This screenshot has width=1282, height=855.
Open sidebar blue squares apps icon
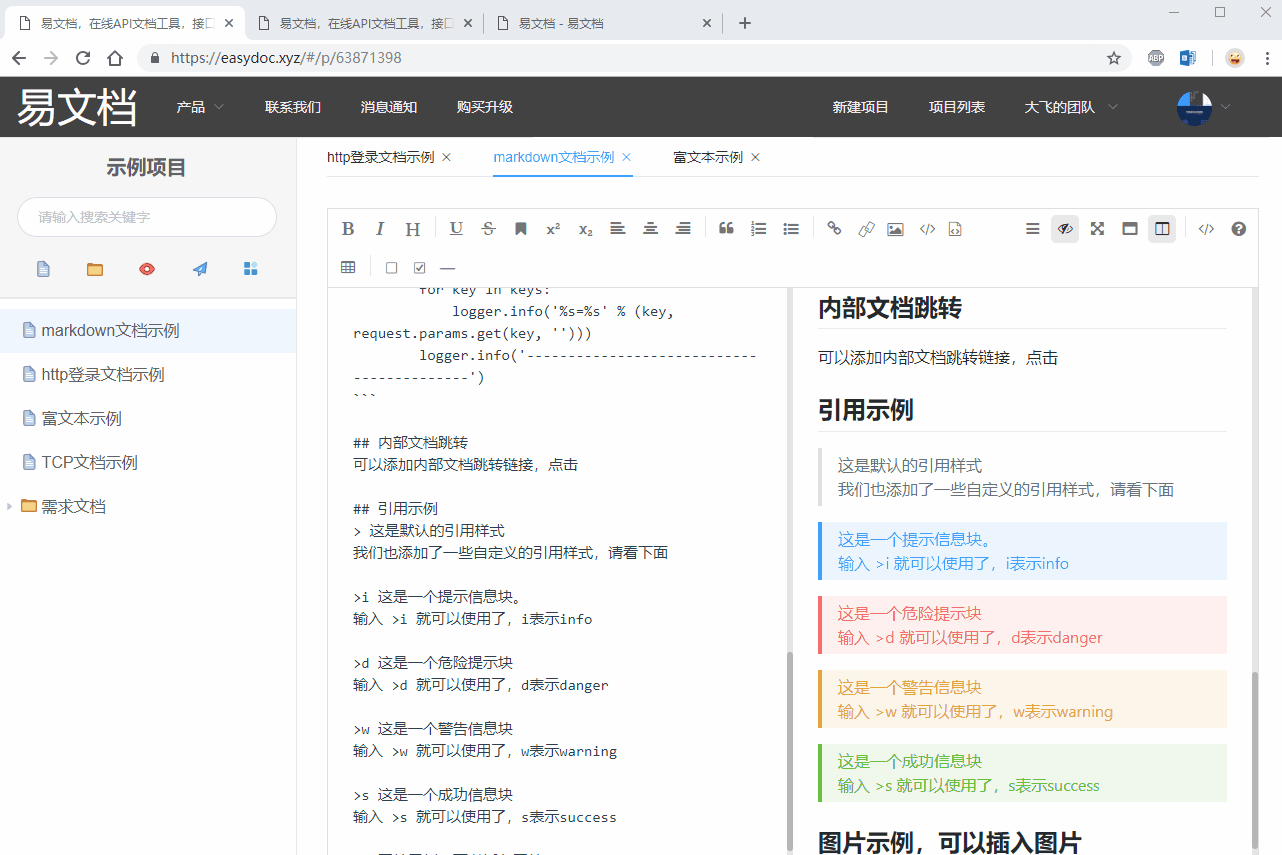(x=251, y=269)
